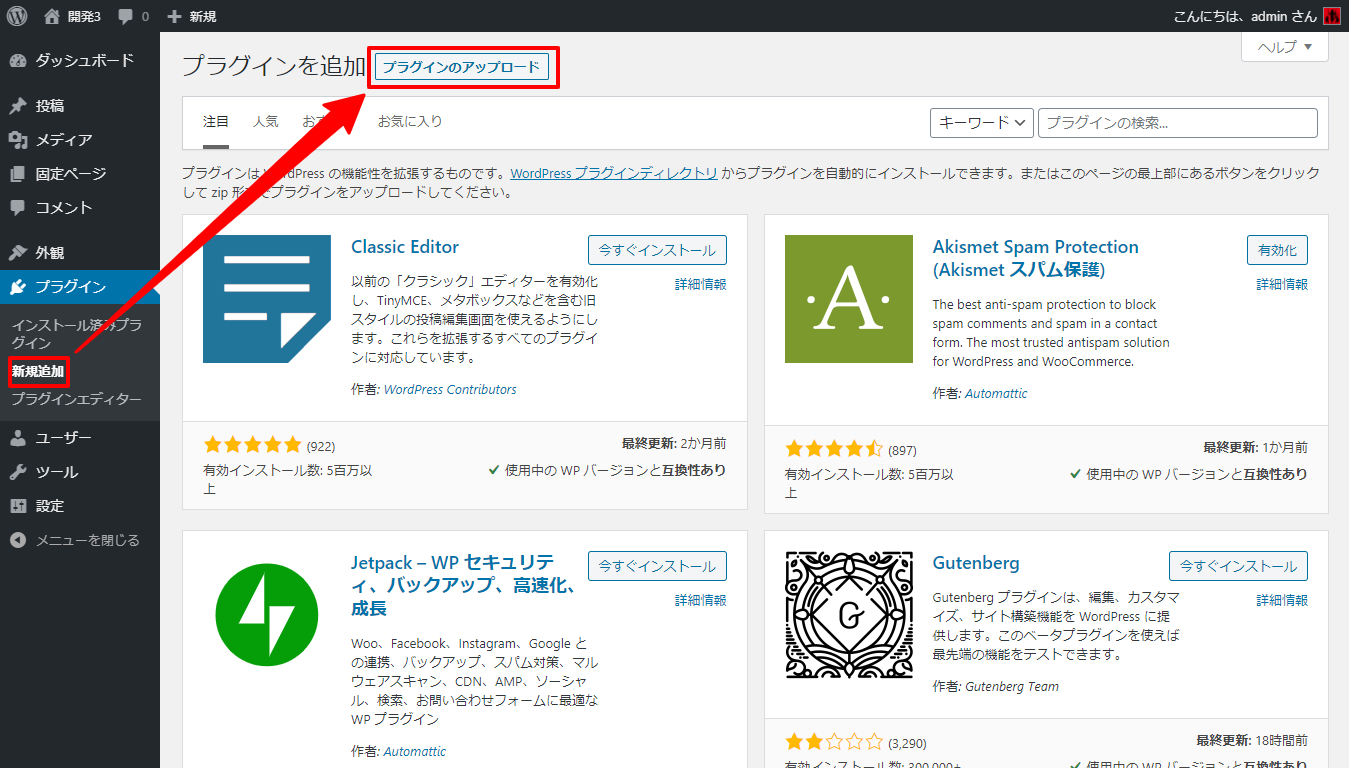
Task: Click the プラグインの検索 search field
Action: (1178, 123)
